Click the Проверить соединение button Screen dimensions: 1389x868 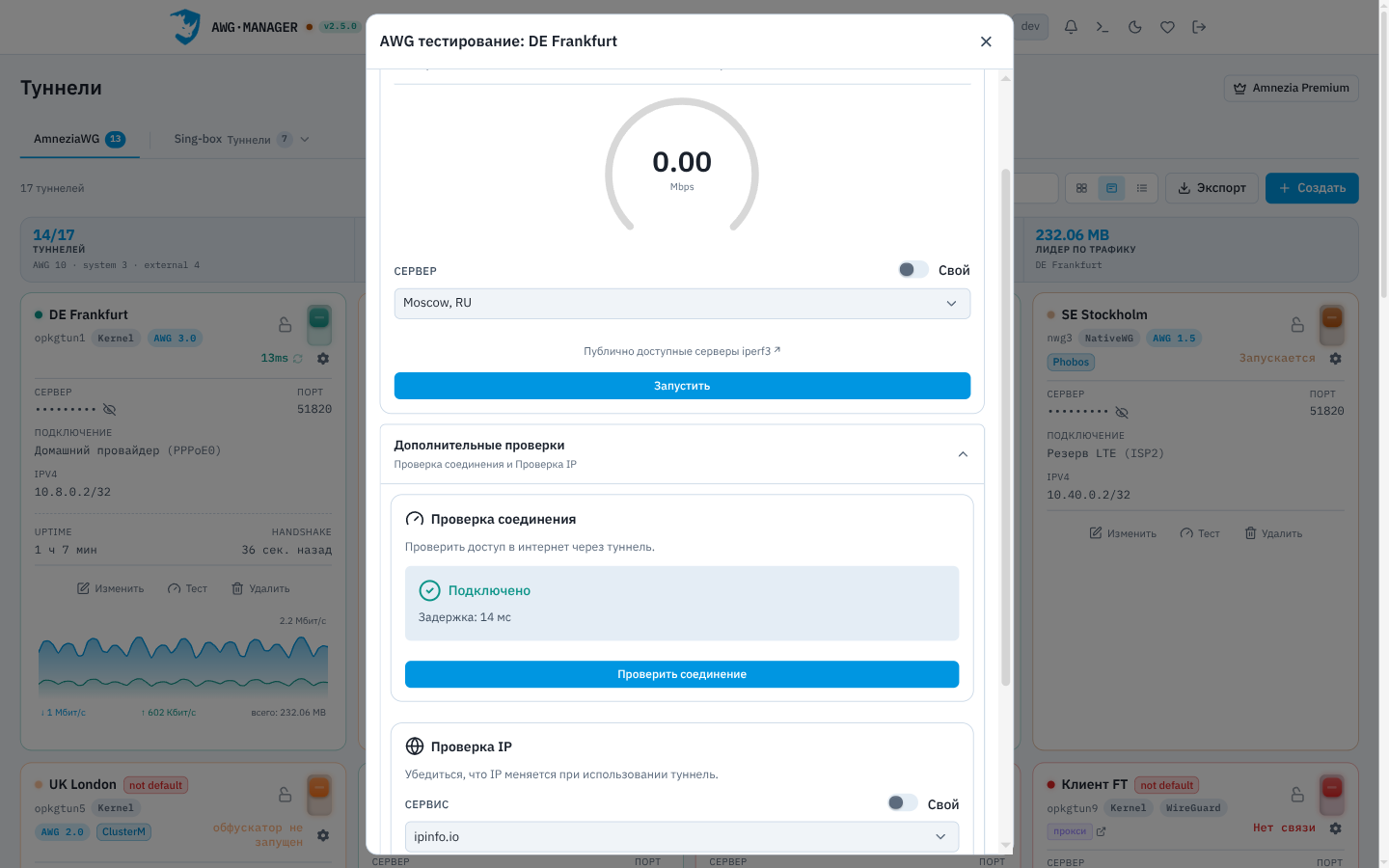[x=682, y=674]
